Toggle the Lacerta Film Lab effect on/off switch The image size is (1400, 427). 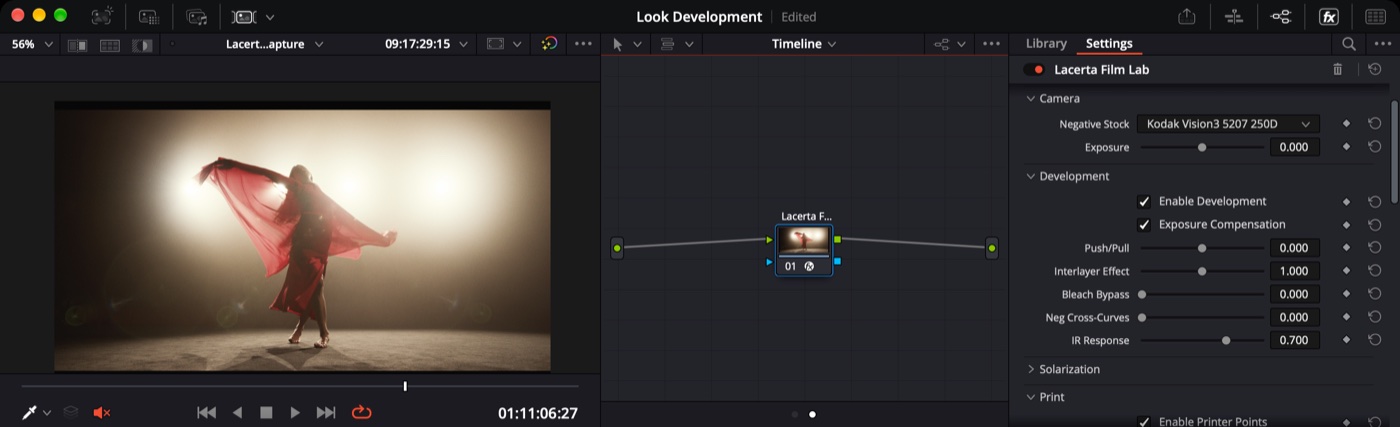pos(1034,70)
